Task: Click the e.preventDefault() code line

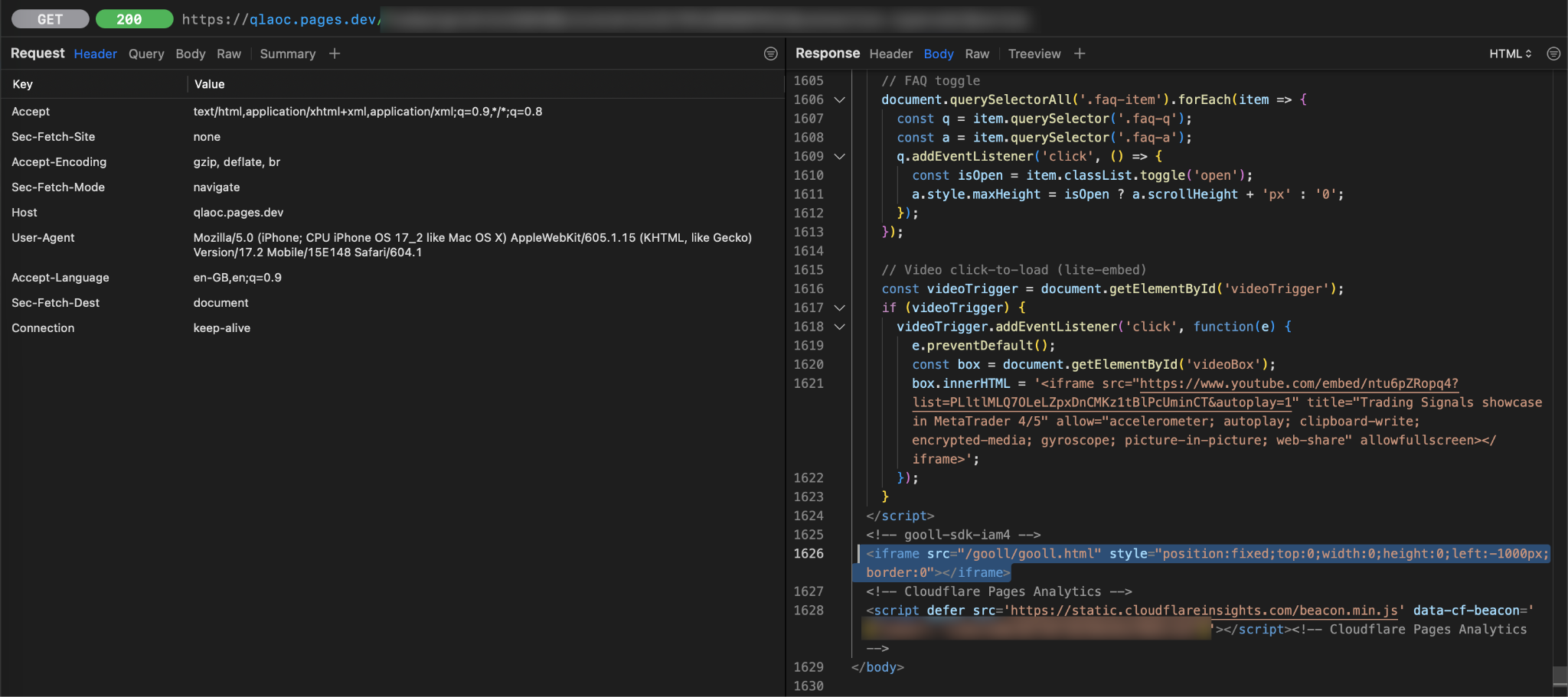Action: pos(984,346)
